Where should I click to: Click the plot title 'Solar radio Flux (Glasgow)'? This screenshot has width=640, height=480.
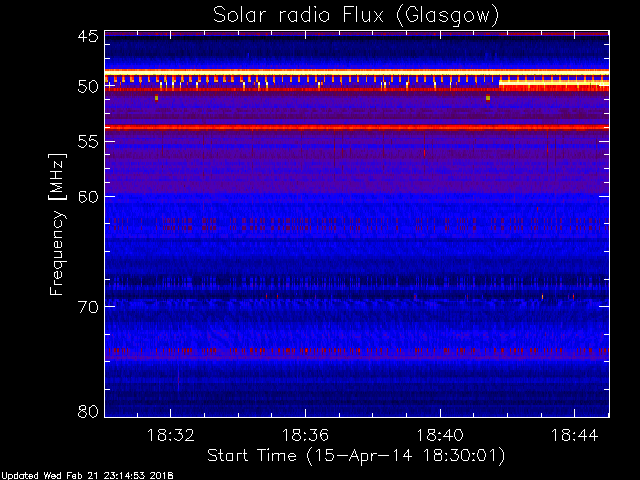[356, 16]
